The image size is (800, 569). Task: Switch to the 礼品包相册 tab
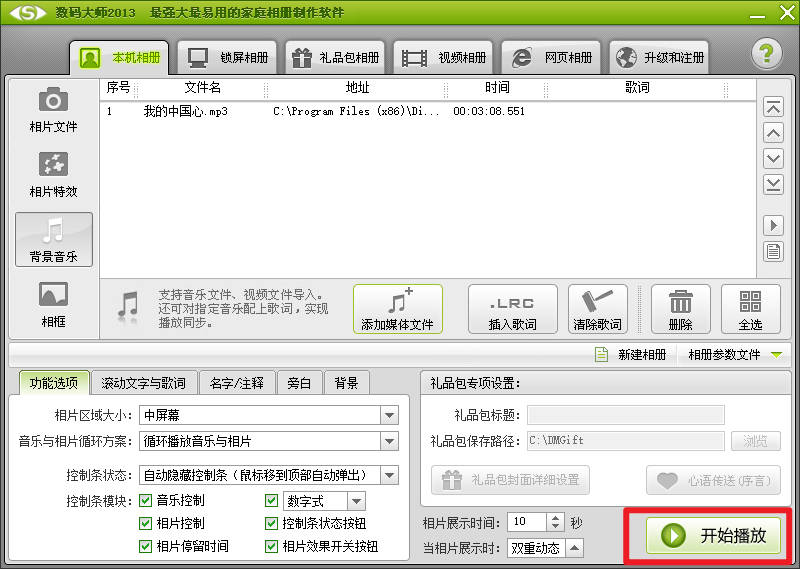coord(335,58)
